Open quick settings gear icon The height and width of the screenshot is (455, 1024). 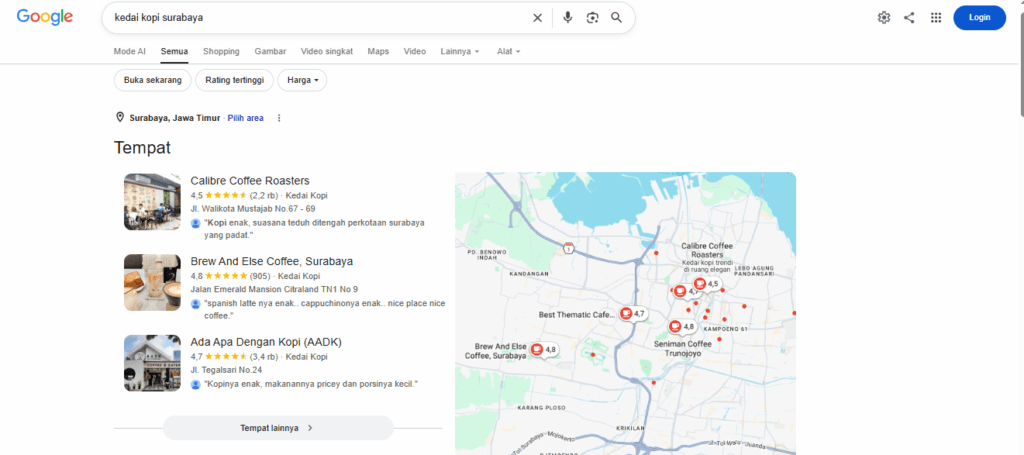pyautogui.click(x=884, y=18)
